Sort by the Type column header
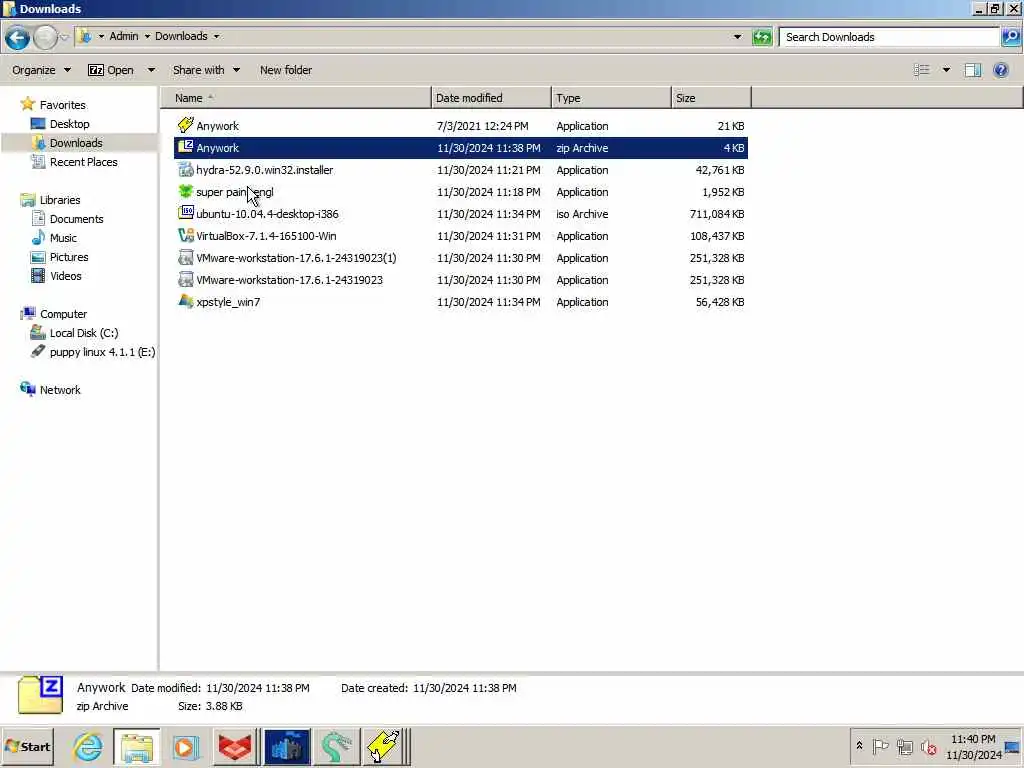 [x=611, y=98]
